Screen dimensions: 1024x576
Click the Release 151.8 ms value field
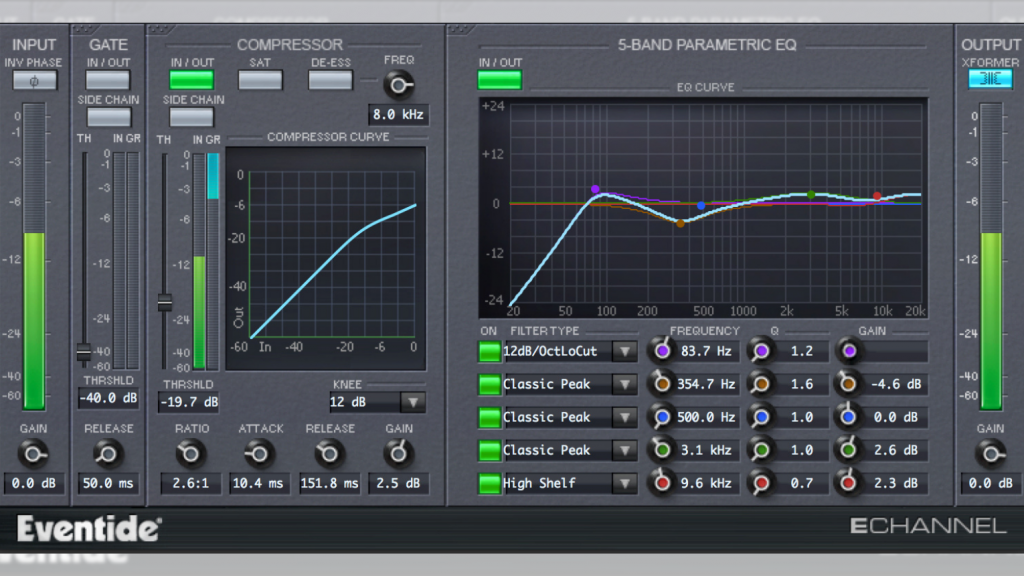point(329,483)
